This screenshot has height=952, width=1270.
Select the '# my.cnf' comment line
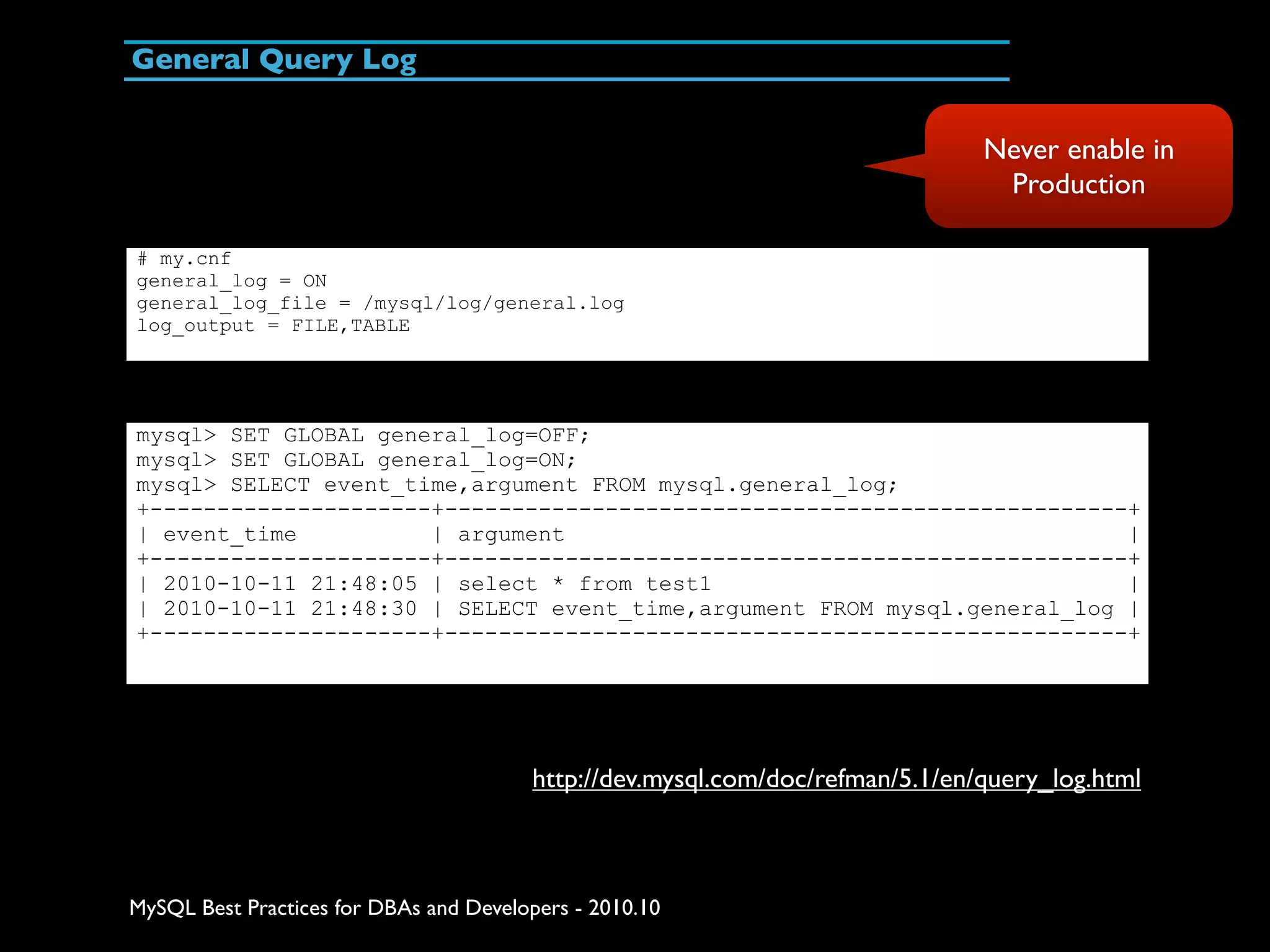tap(184, 258)
